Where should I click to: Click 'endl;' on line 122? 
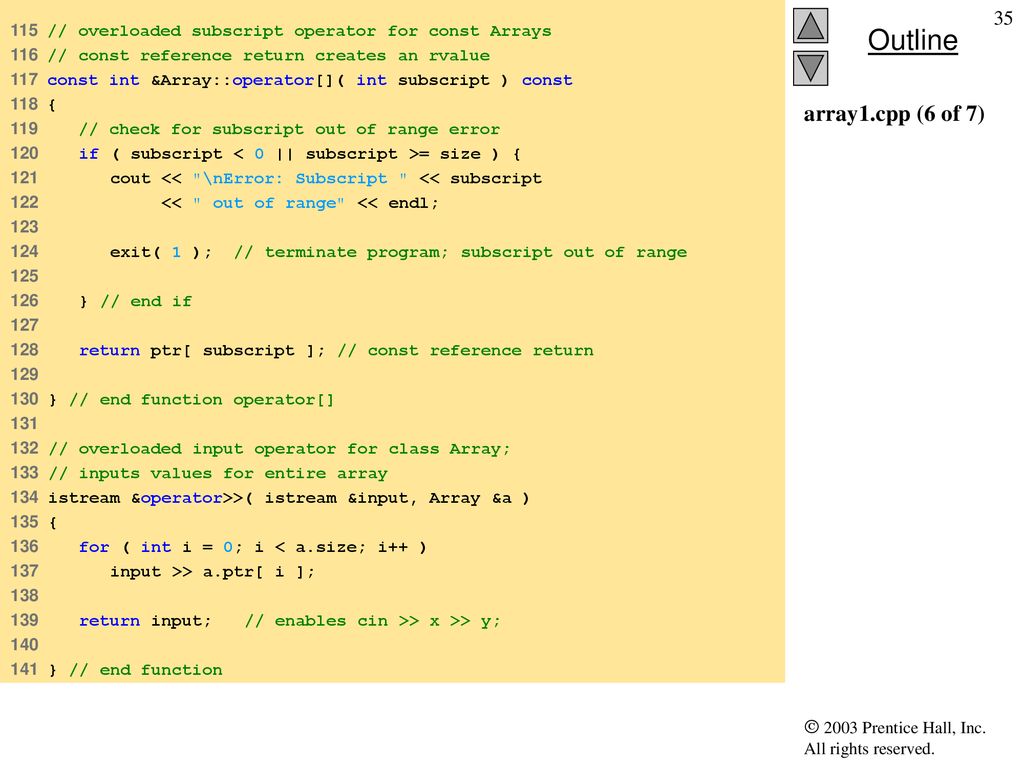tap(413, 203)
